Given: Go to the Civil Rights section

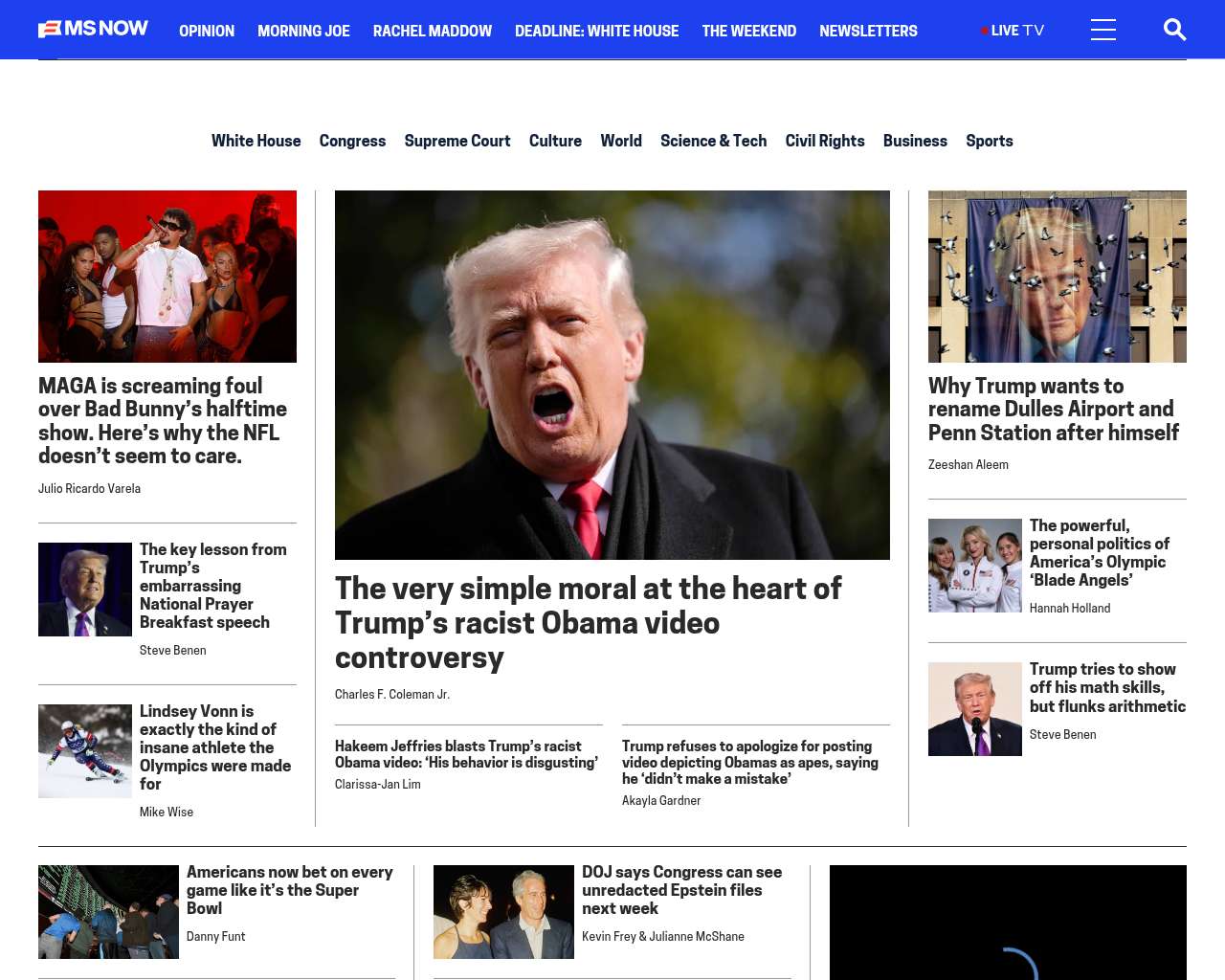Looking at the screenshot, I should click(825, 141).
